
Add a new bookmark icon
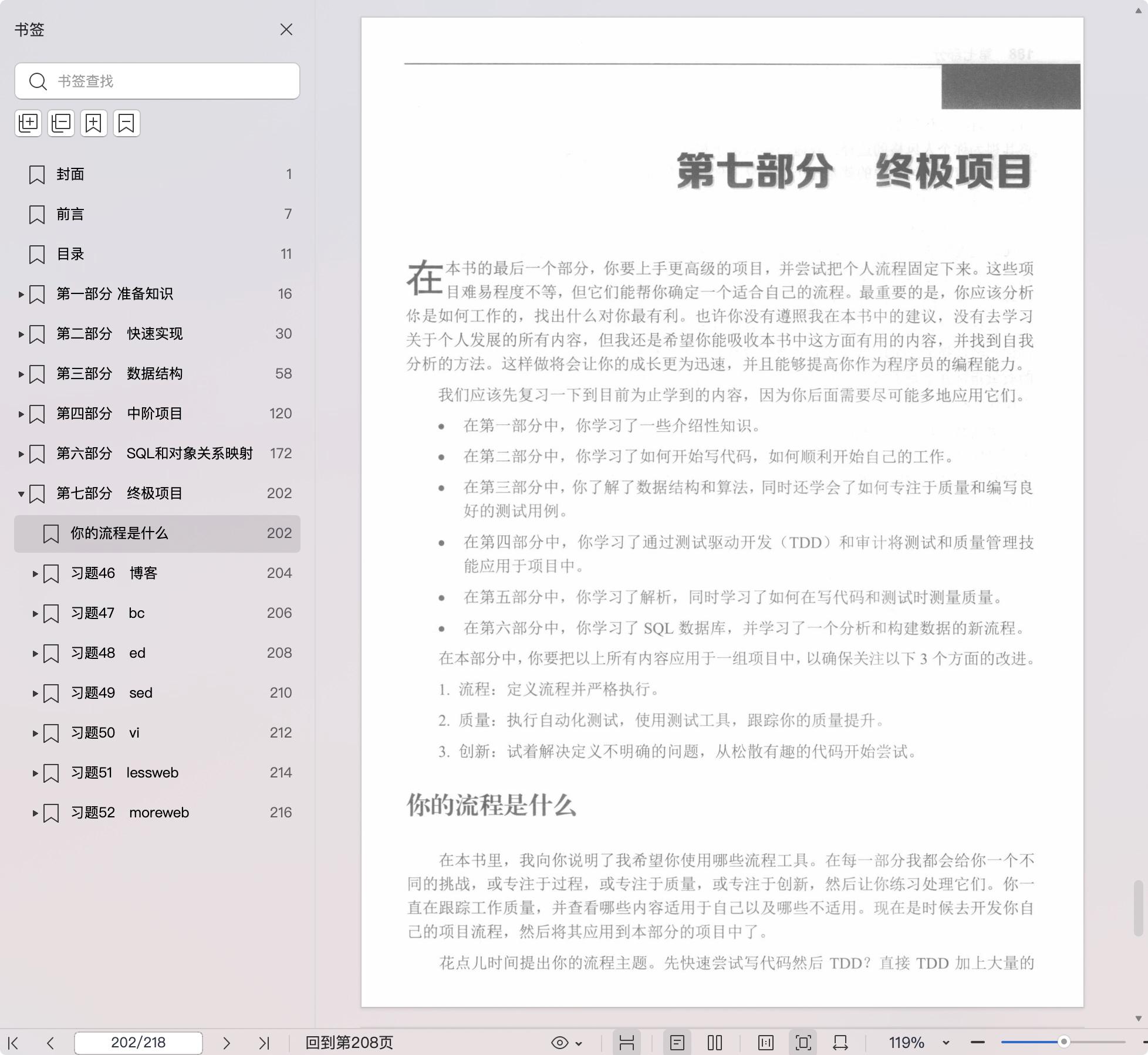click(94, 123)
